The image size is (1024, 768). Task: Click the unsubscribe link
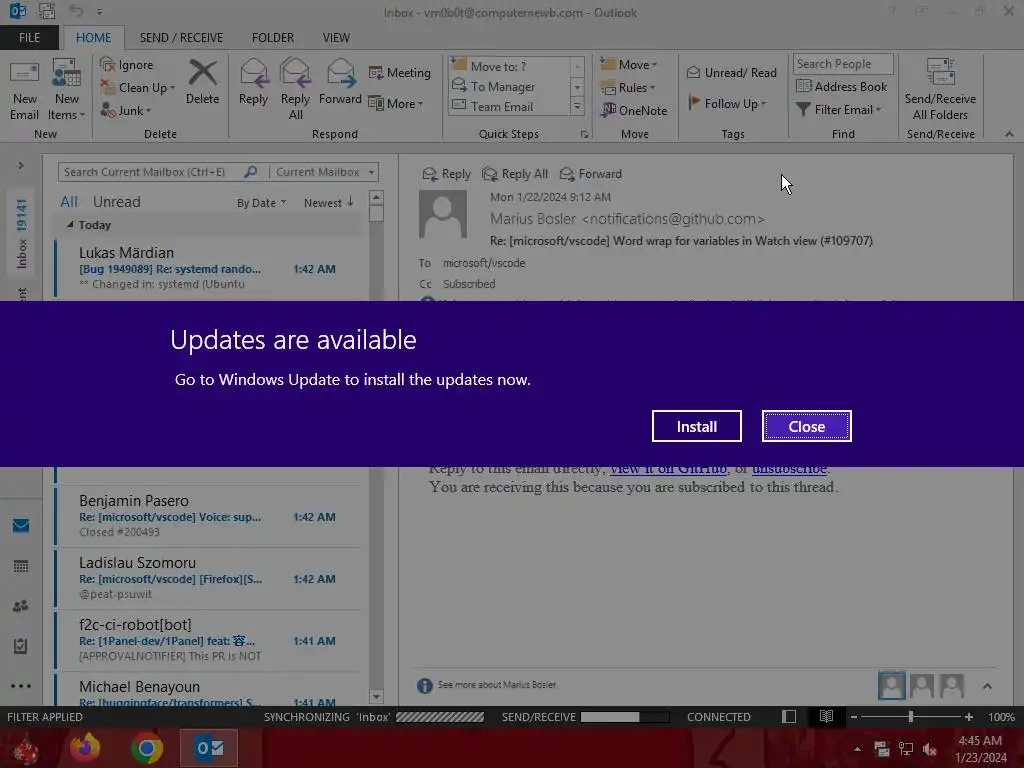tap(789, 469)
